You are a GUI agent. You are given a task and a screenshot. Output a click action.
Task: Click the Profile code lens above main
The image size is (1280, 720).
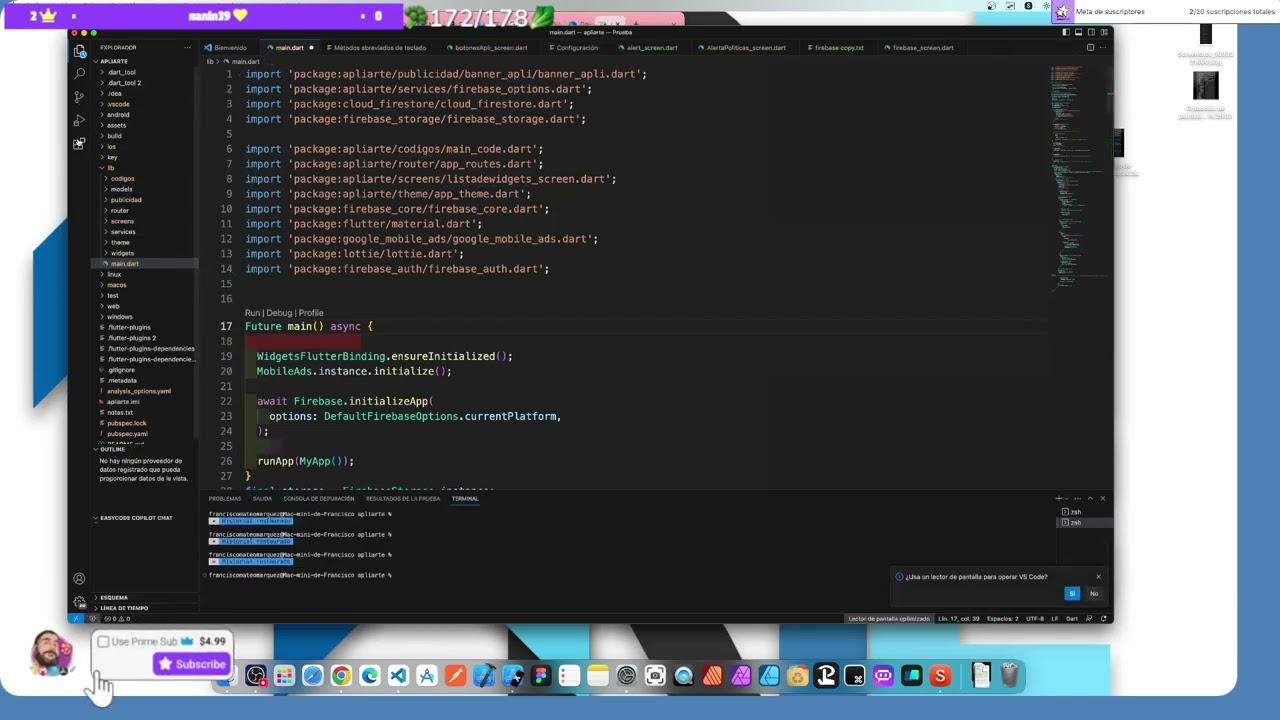pyautogui.click(x=311, y=313)
